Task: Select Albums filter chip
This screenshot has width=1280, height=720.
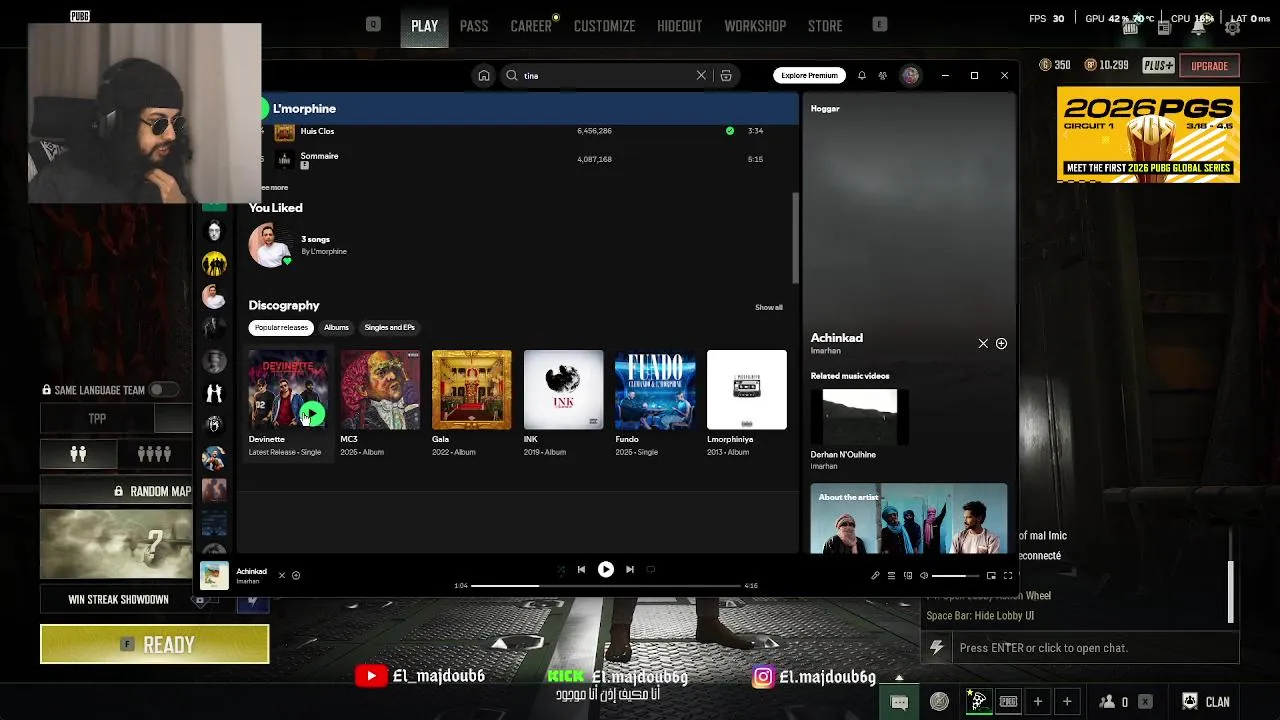Action: coord(336,327)
